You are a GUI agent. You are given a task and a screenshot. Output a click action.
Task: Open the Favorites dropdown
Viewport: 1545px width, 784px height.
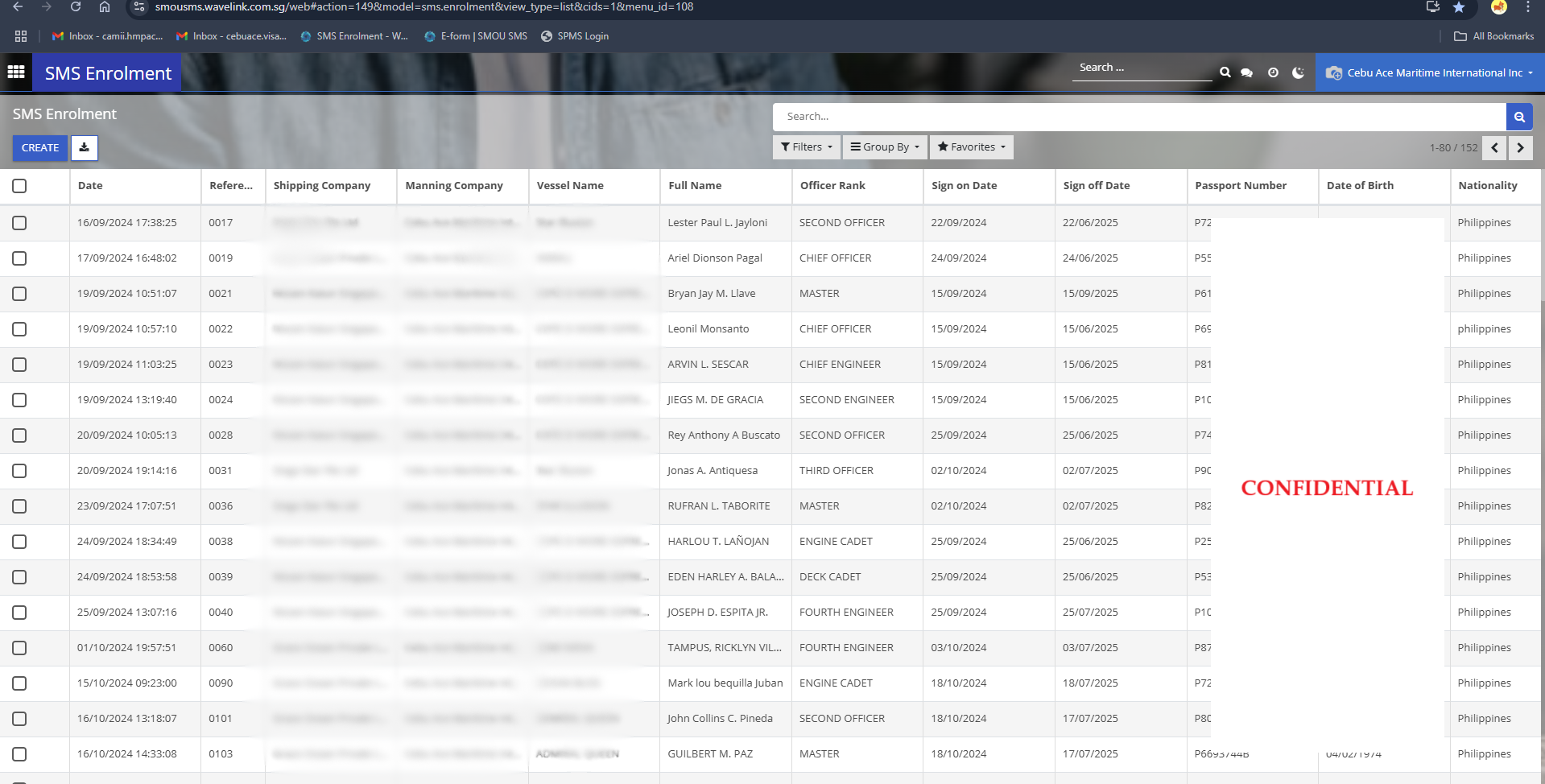(x=972, y=147)
